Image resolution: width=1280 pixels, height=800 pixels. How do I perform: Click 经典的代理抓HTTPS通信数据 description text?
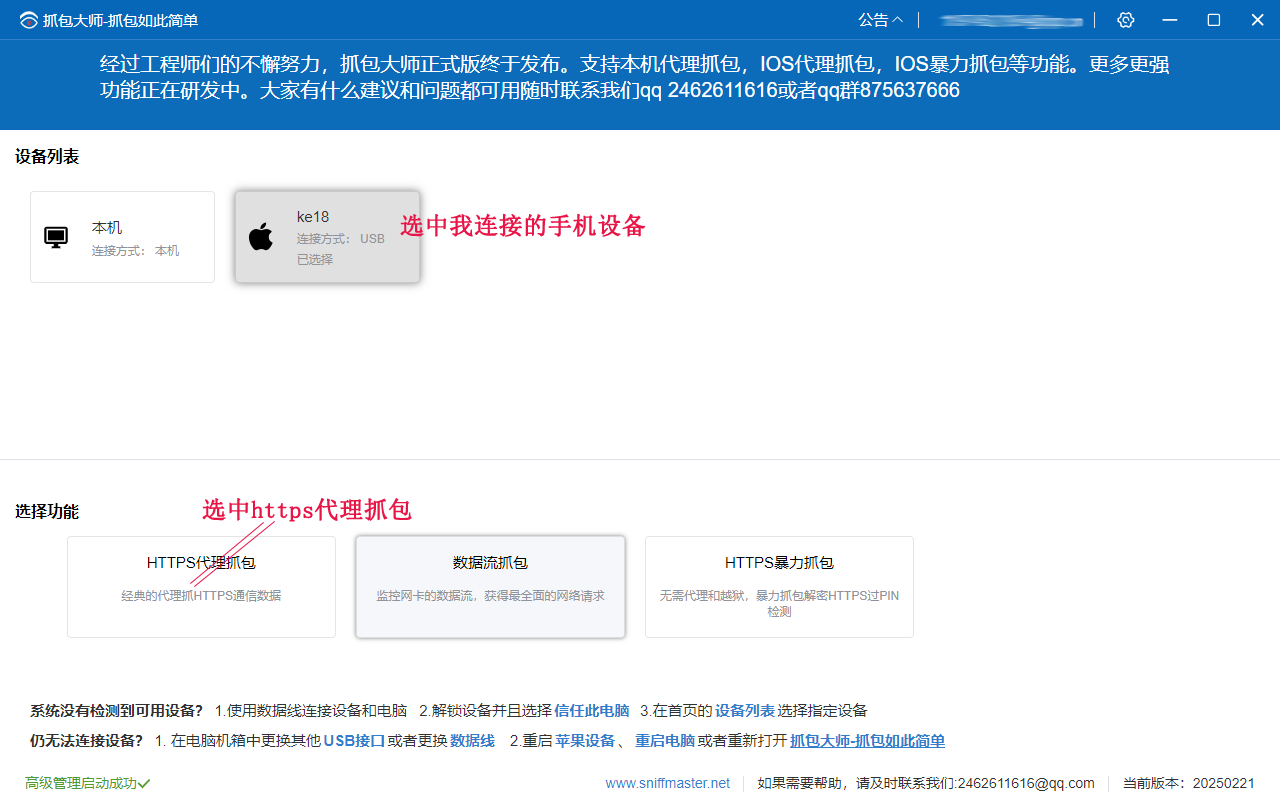coord(201,595)
